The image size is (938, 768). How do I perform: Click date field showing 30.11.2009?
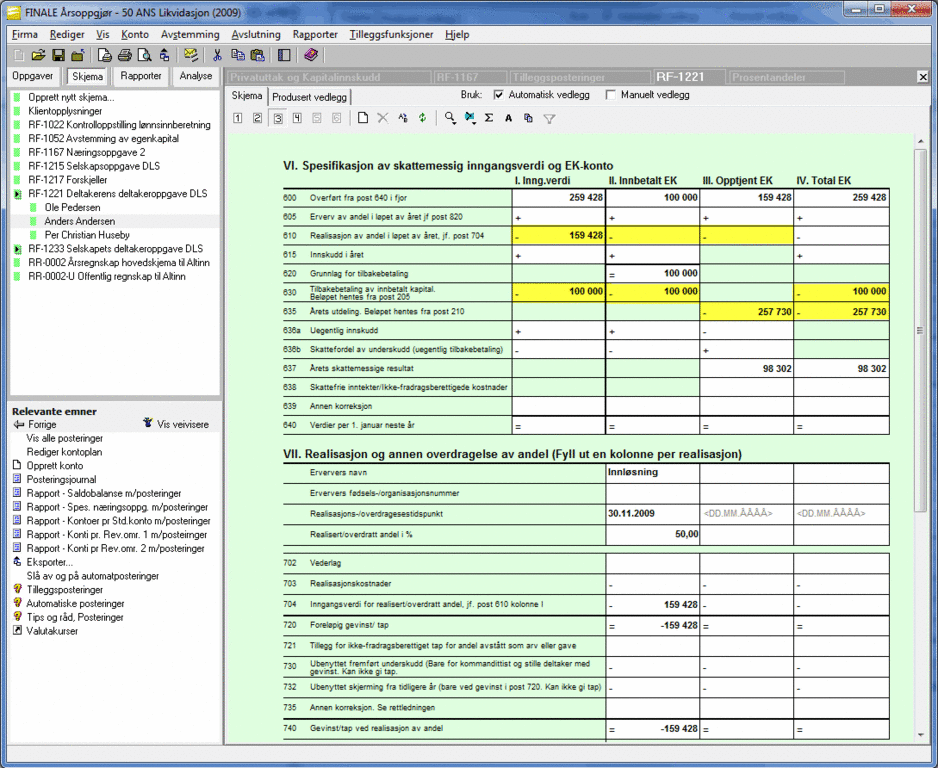tap(653, 513)
